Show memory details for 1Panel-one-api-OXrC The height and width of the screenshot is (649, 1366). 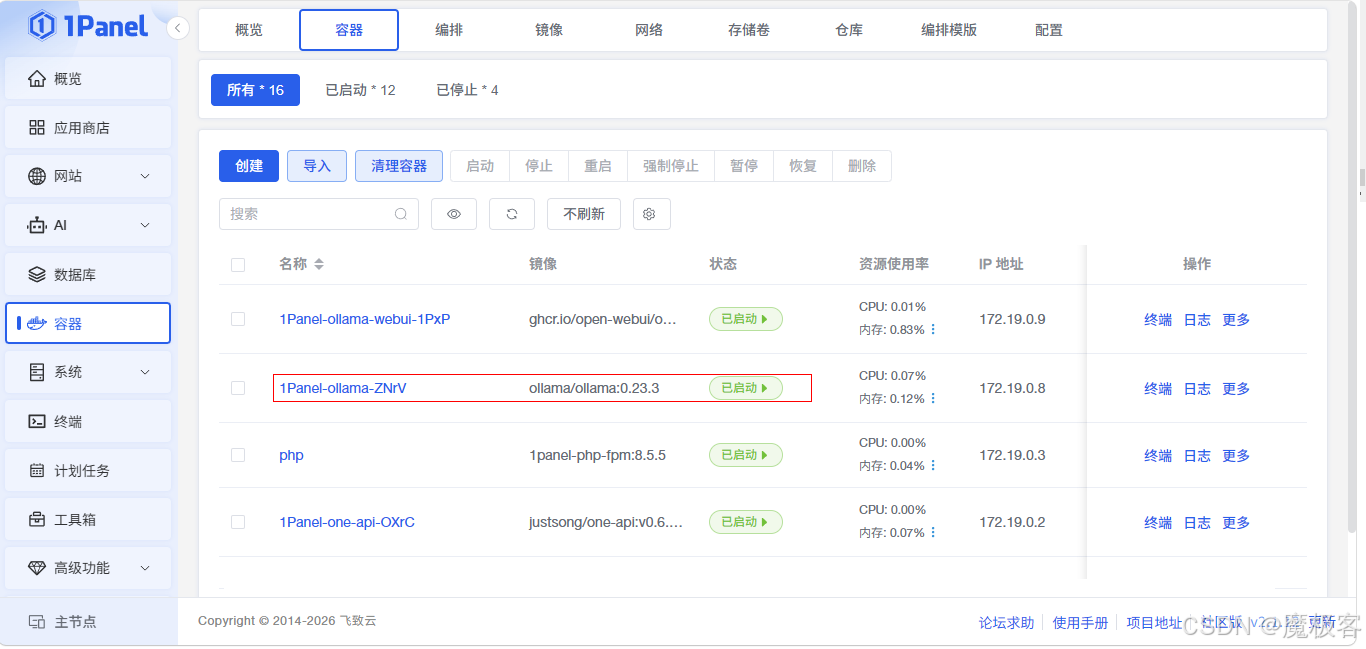[x=933, y=532]
